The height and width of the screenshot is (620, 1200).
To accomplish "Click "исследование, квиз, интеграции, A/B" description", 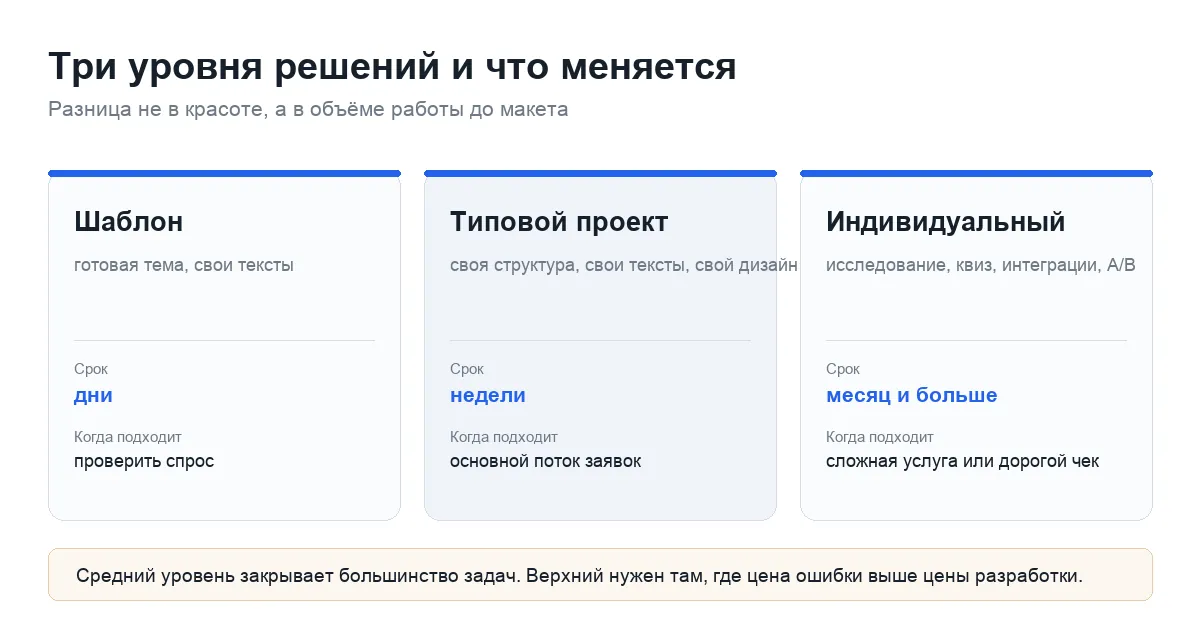I will point(981,265).
